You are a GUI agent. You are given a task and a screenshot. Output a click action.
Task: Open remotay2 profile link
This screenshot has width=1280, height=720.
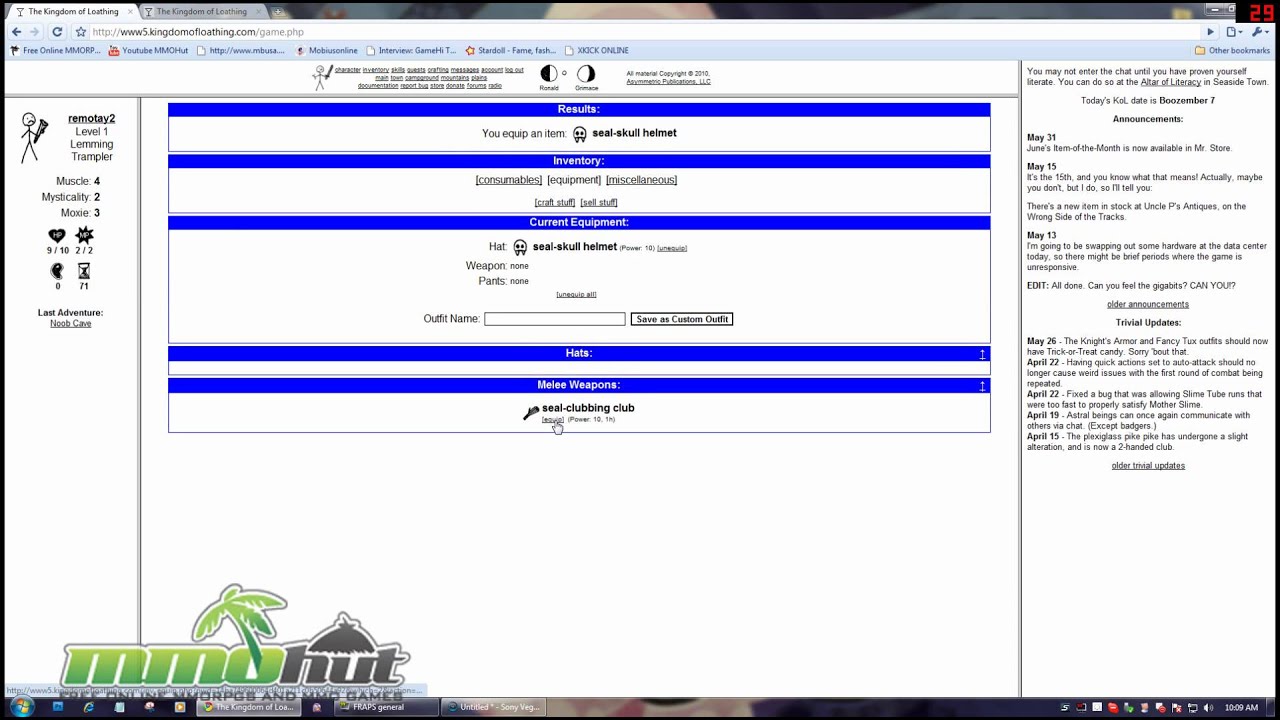pyautogui.click(x=91, y=118)
